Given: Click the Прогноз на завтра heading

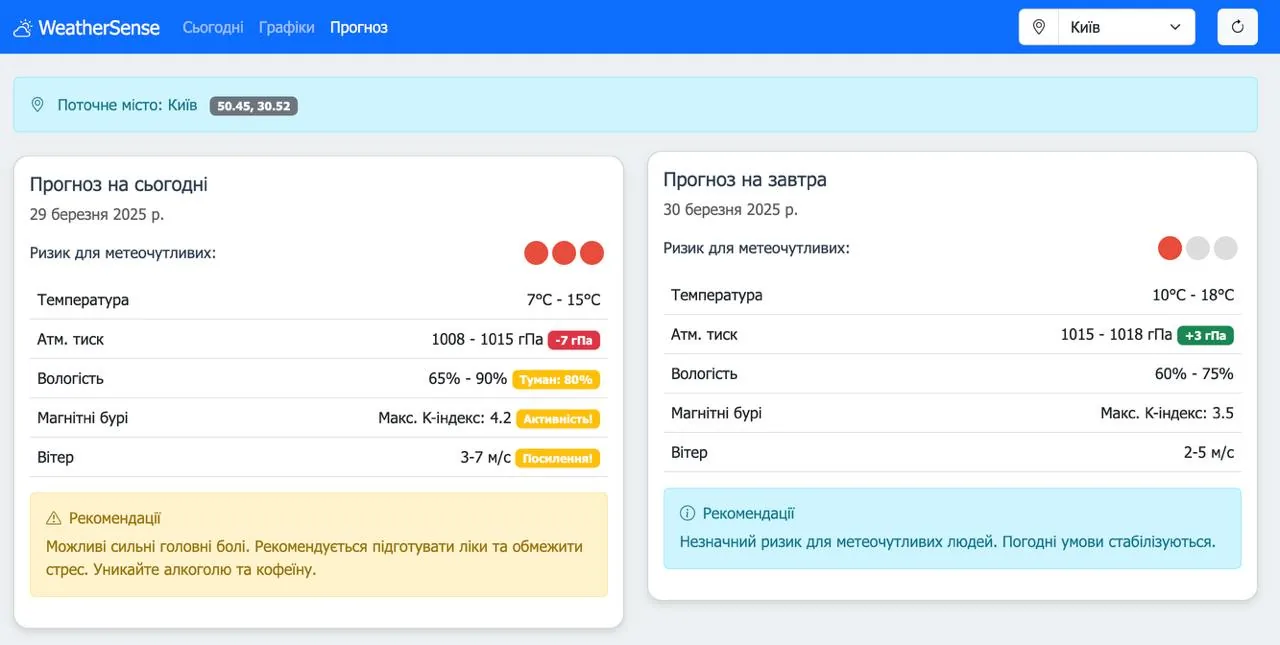Looking at the screenshot, I should click(745, 180).
